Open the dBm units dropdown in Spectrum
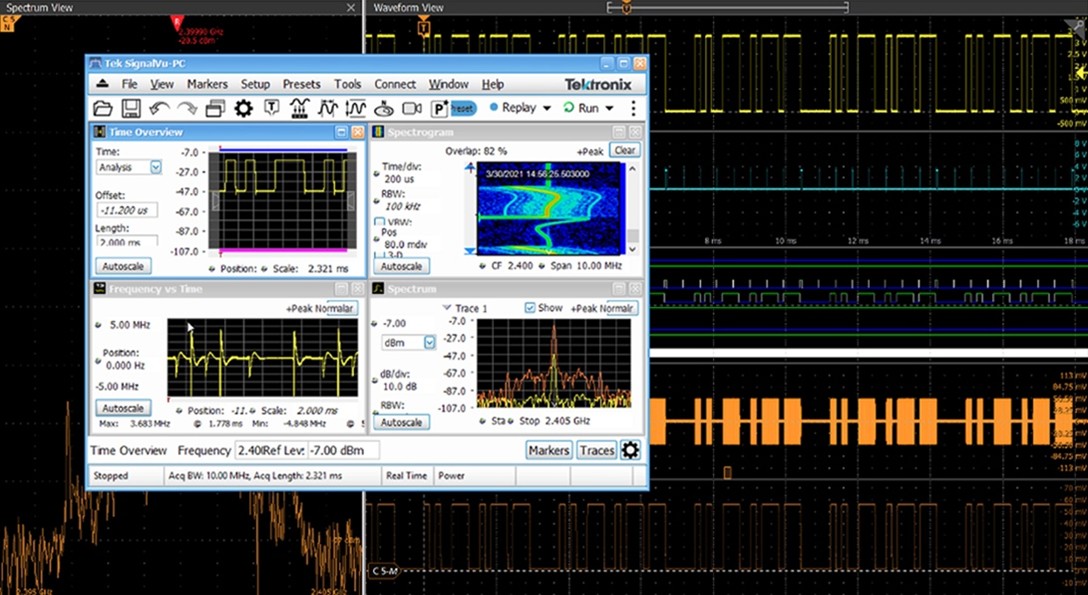The height and width of the screenshot is (595, 1088). [x=430, y=342]
